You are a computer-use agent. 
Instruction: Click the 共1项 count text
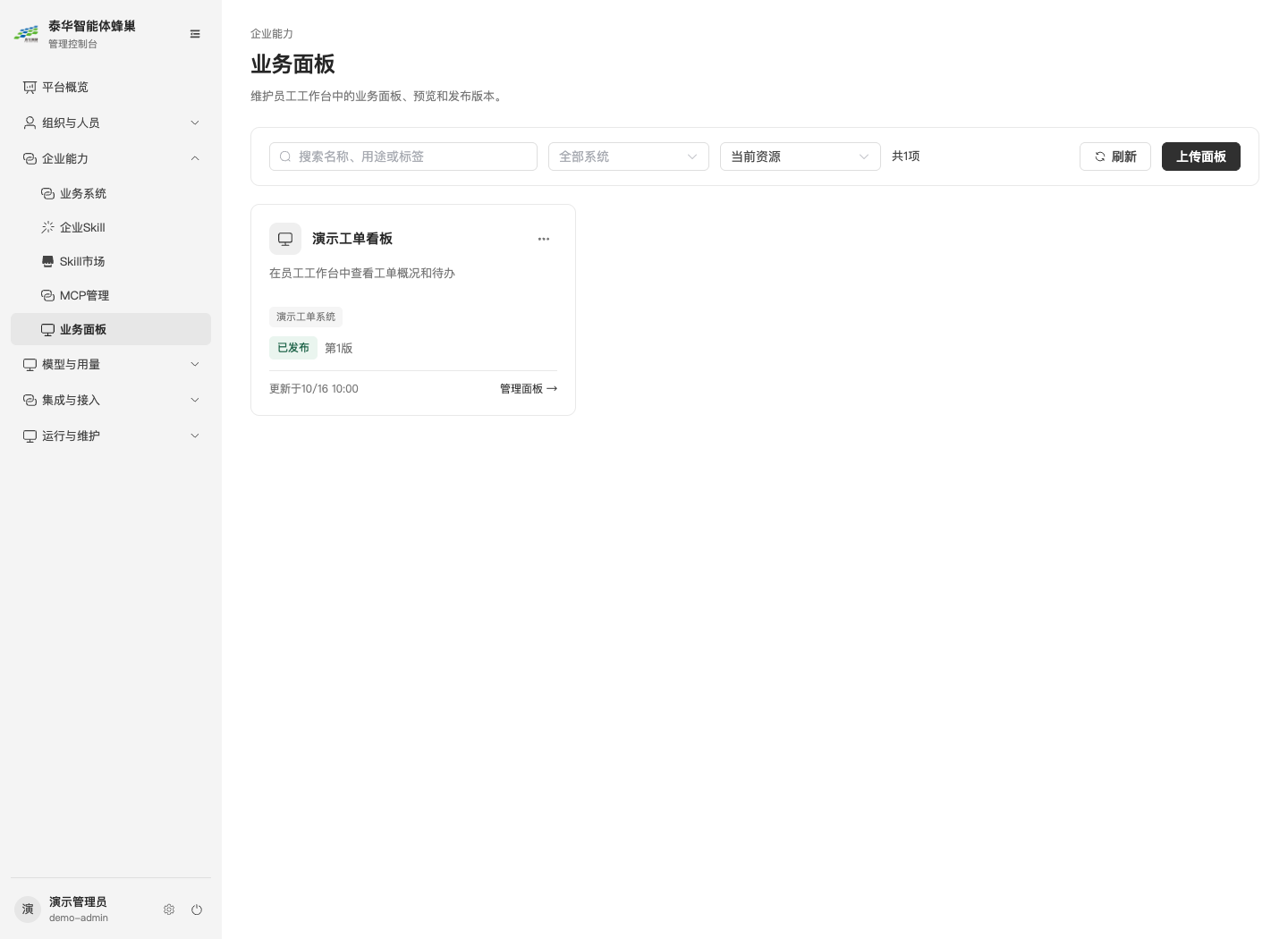point(906,156)
